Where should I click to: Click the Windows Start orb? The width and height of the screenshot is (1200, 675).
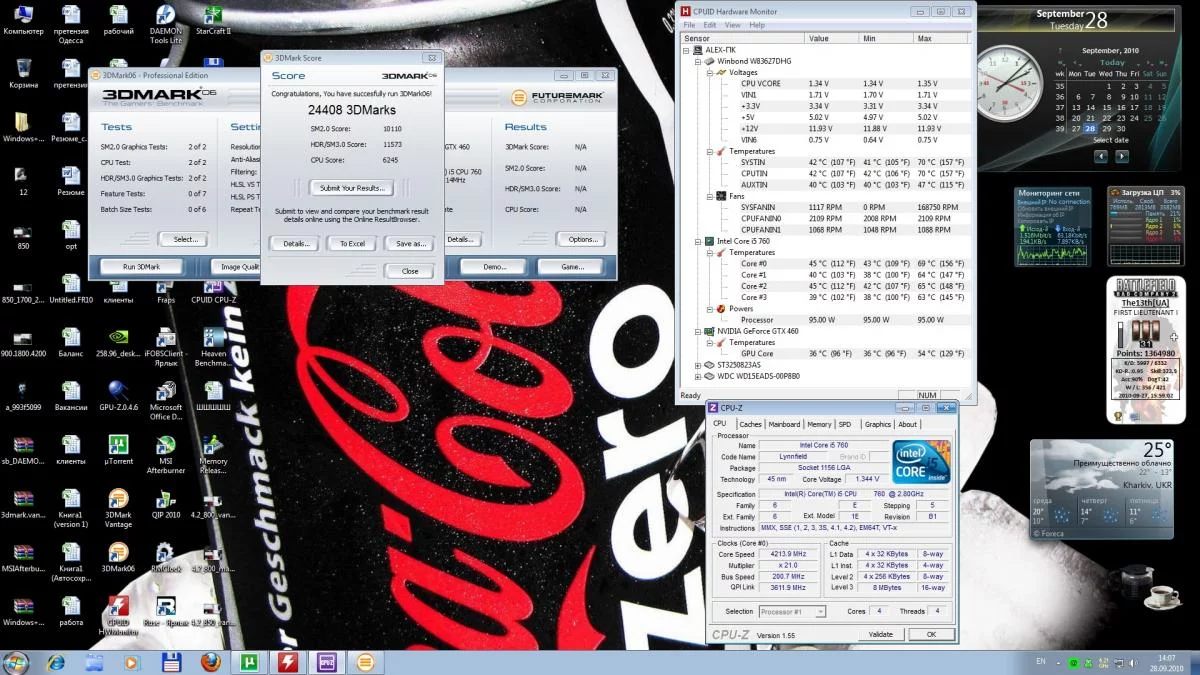(x=17, y=662)
